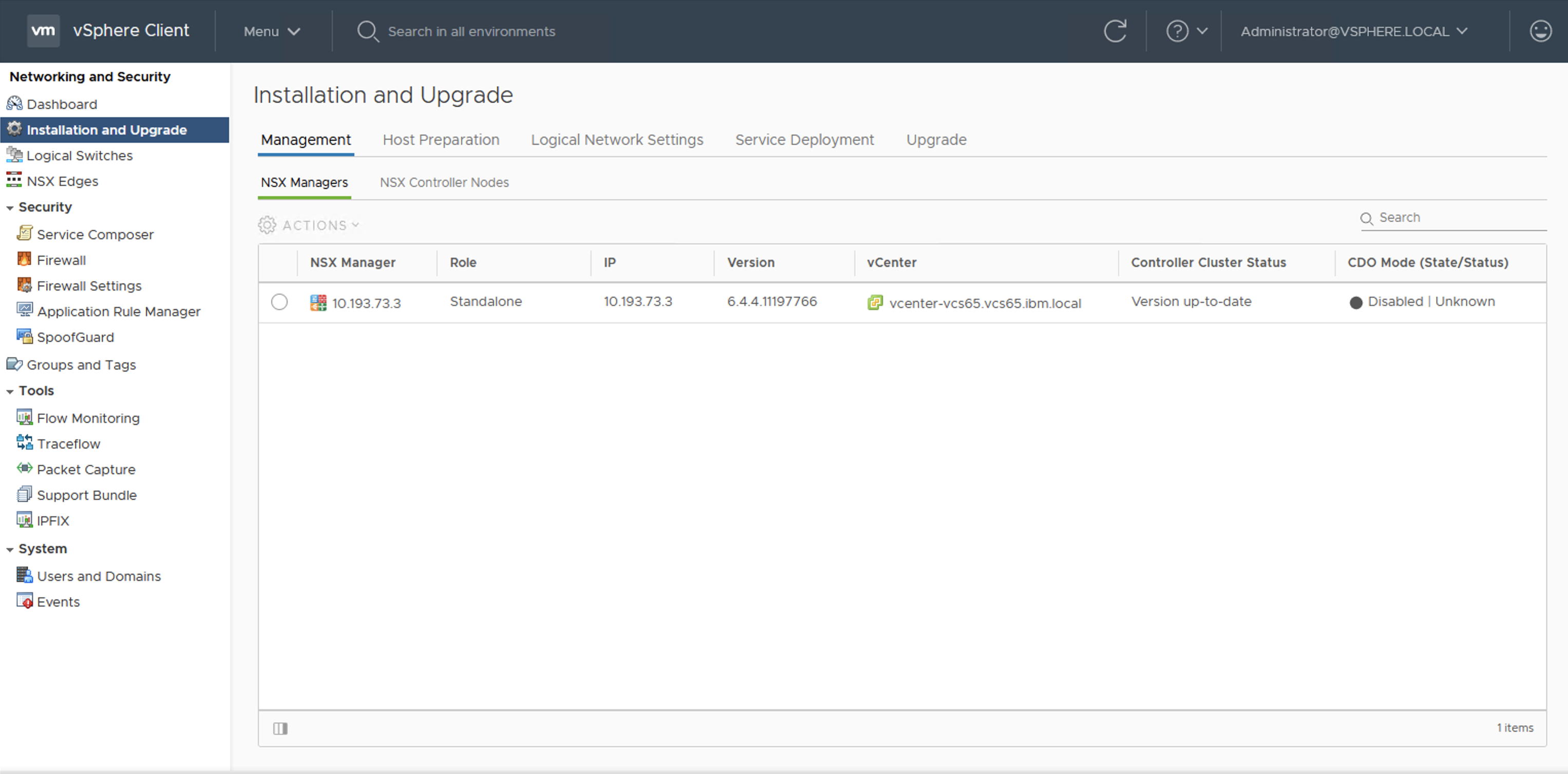Viewport: 1568px width, 774px height.
Task: Open the vcenter-vcs65.vcs65.ibm.local link
Action: coord(984,303)
